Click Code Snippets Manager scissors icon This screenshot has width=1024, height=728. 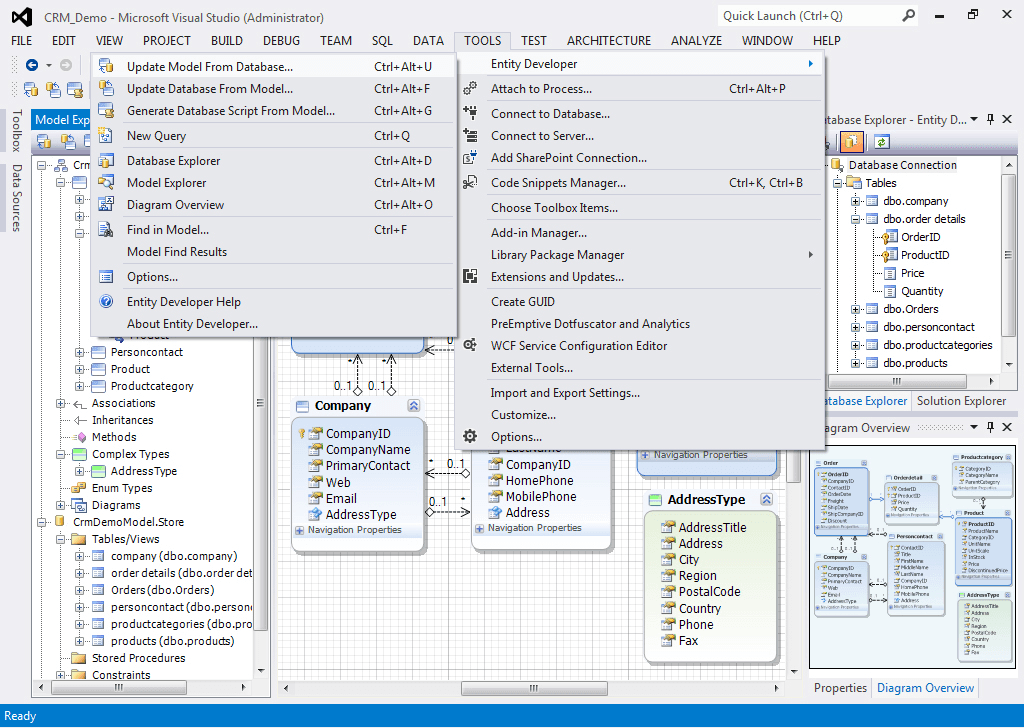pyautogui.click(x=470, y=182)
